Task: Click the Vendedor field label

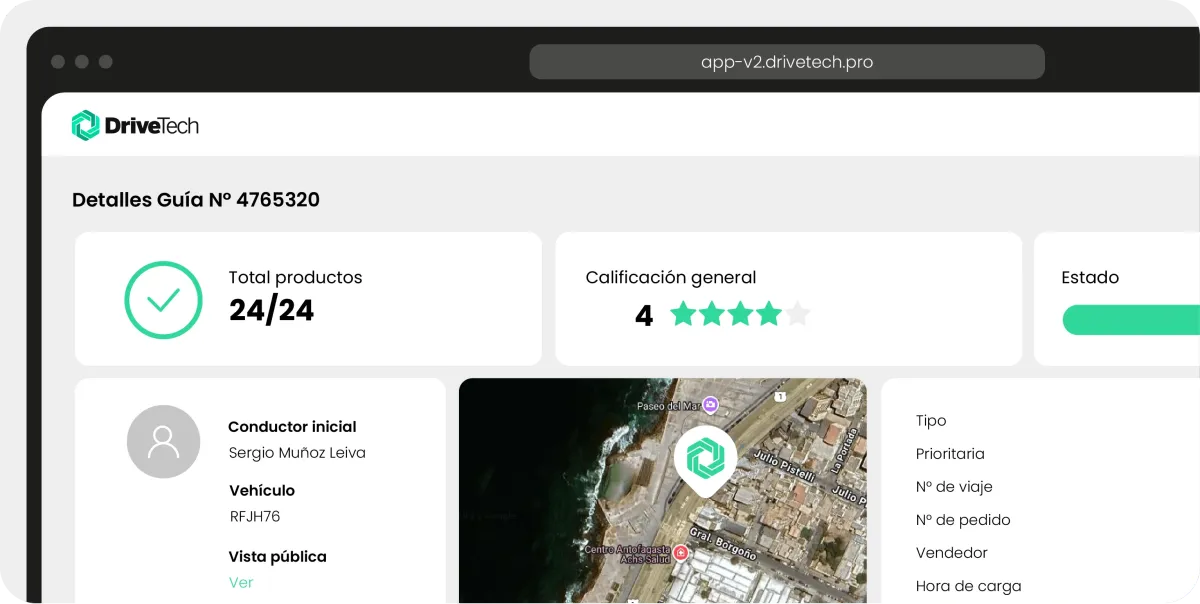Action: click(952, 553)
